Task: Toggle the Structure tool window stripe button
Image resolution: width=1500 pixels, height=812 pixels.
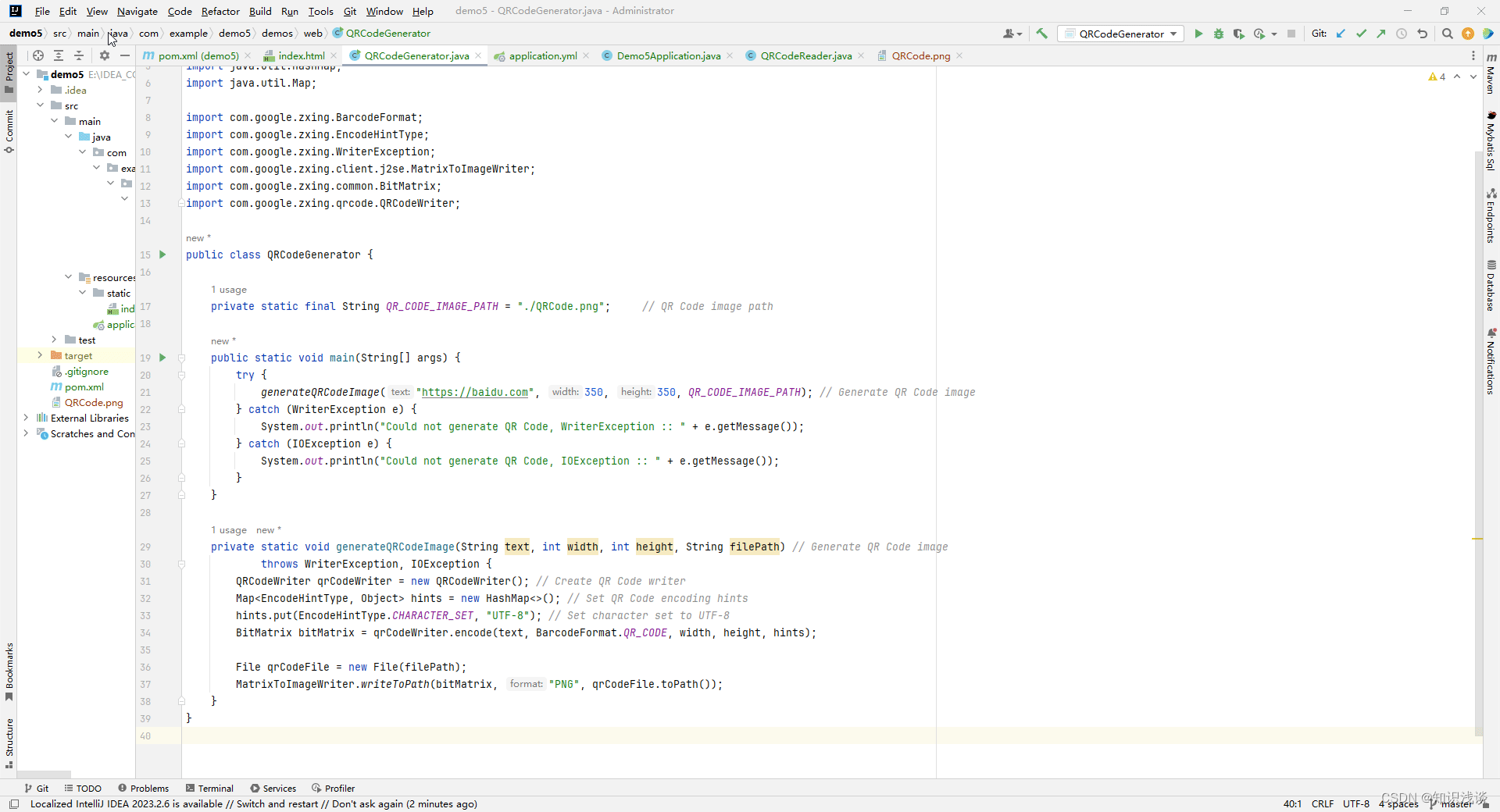Action: [x=9, y=743]
